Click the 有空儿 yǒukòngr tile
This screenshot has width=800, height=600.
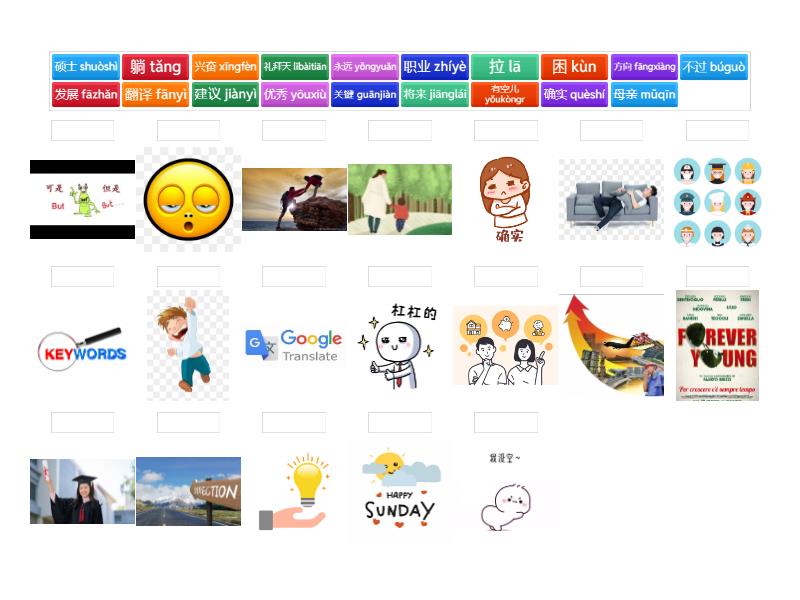point(504,95)
